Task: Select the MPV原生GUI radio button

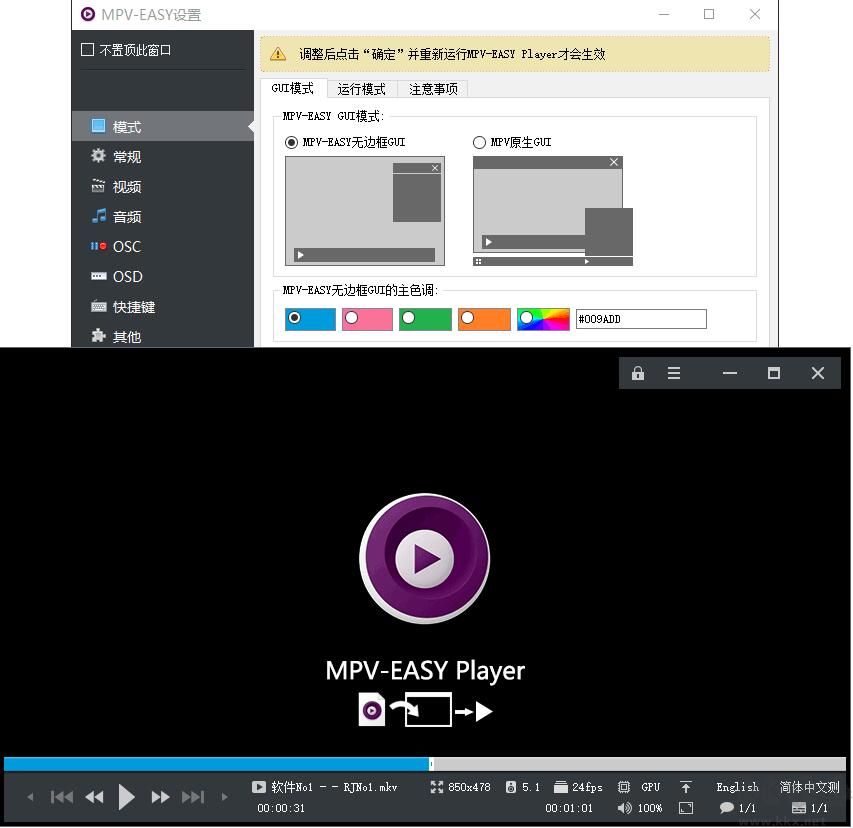Action: point(479,142)
